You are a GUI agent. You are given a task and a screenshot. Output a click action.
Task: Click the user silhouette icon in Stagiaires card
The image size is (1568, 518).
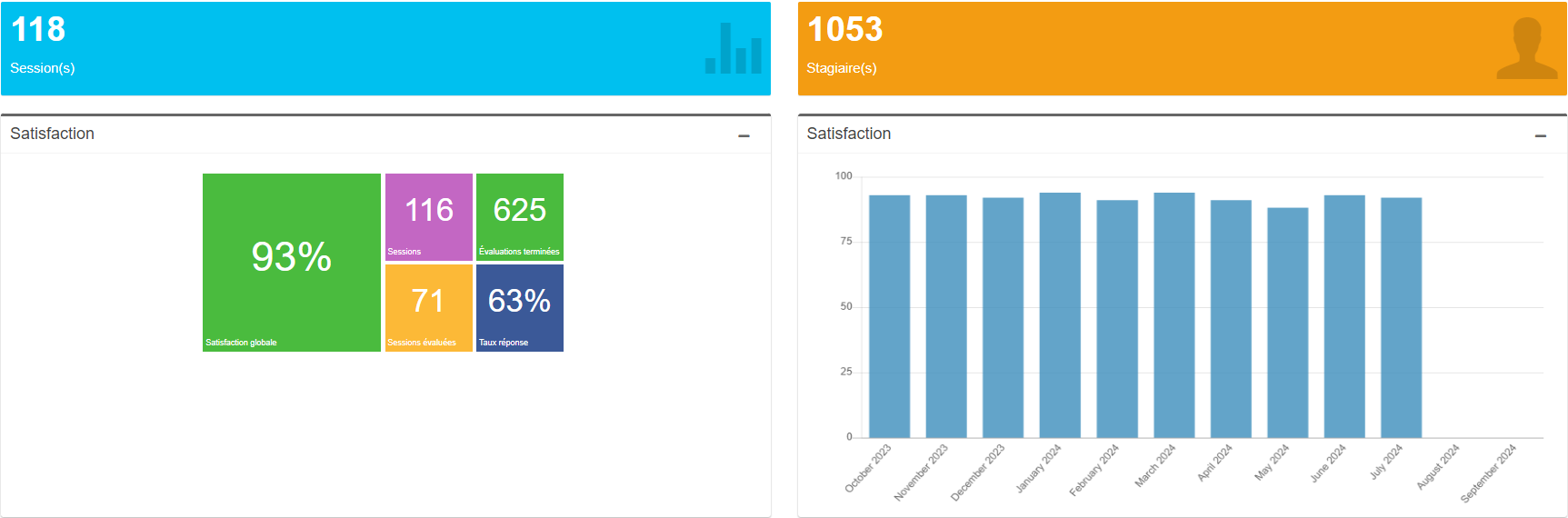pyautogui.click(x=1526, y=49)
